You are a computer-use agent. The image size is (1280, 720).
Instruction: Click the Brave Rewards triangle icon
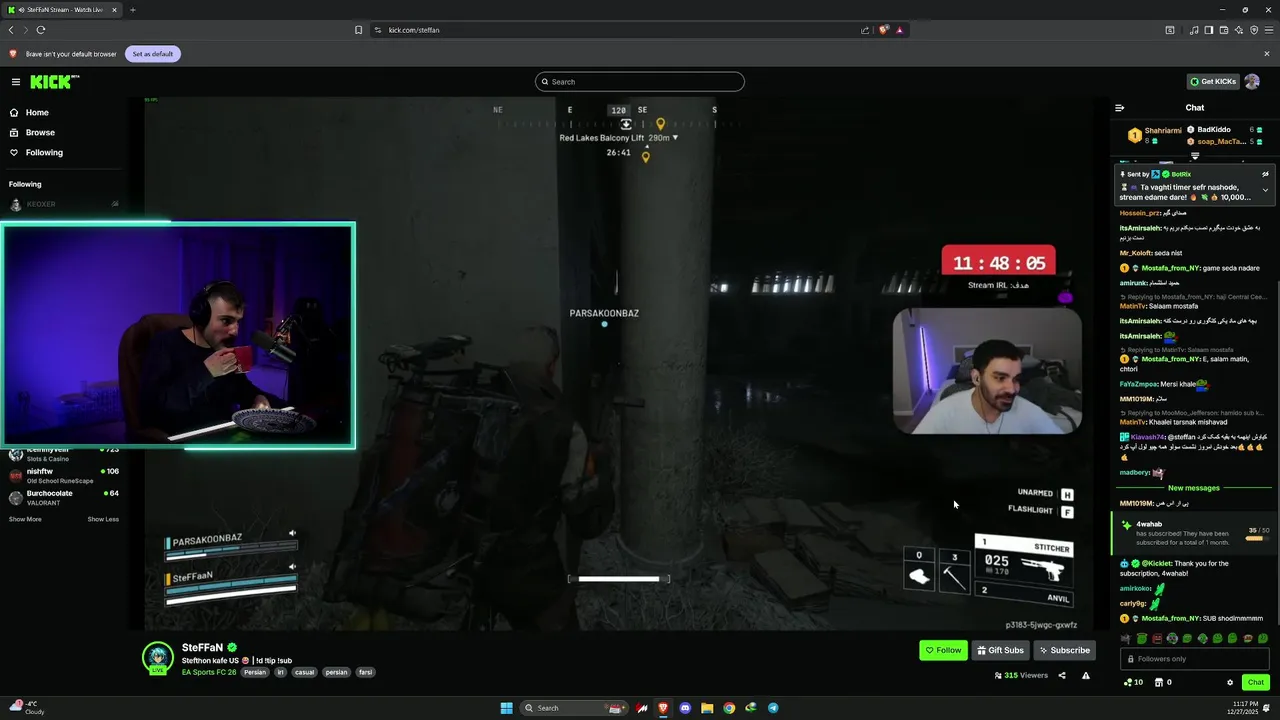coord(899,30)
